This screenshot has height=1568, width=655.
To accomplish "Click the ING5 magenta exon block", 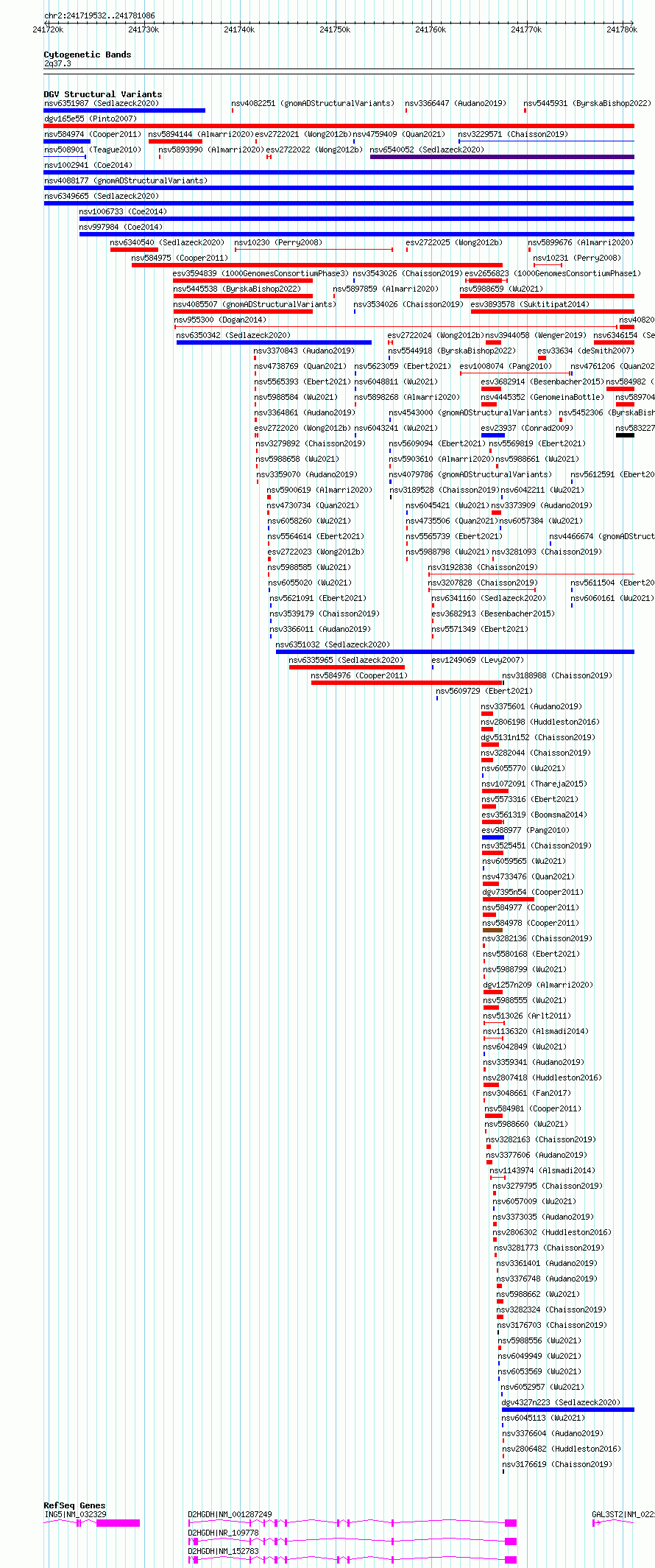I will [118, 1523].
